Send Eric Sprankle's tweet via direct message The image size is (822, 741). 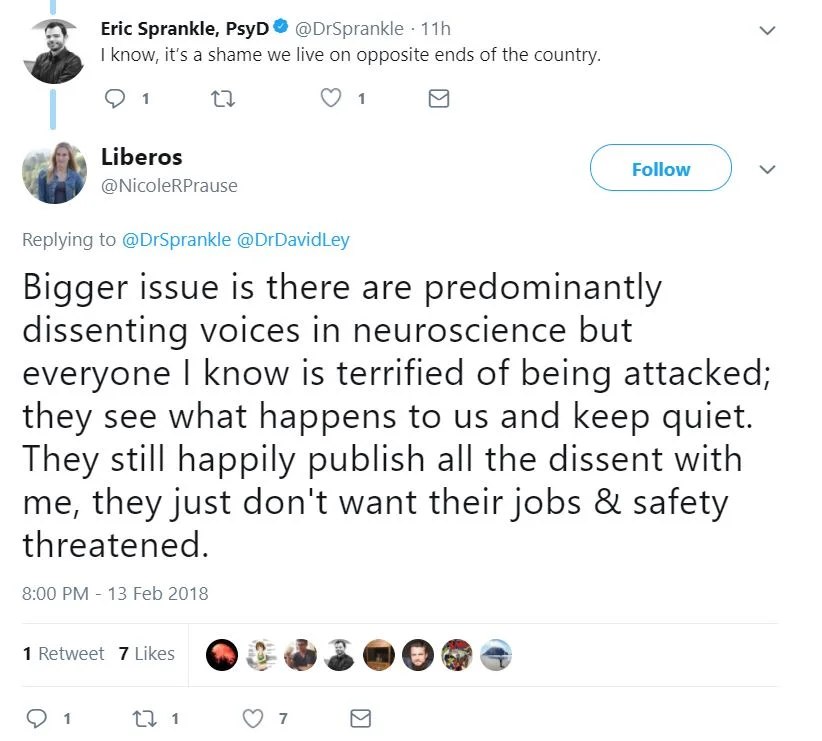pyautogui.click(x=438, y=98)
